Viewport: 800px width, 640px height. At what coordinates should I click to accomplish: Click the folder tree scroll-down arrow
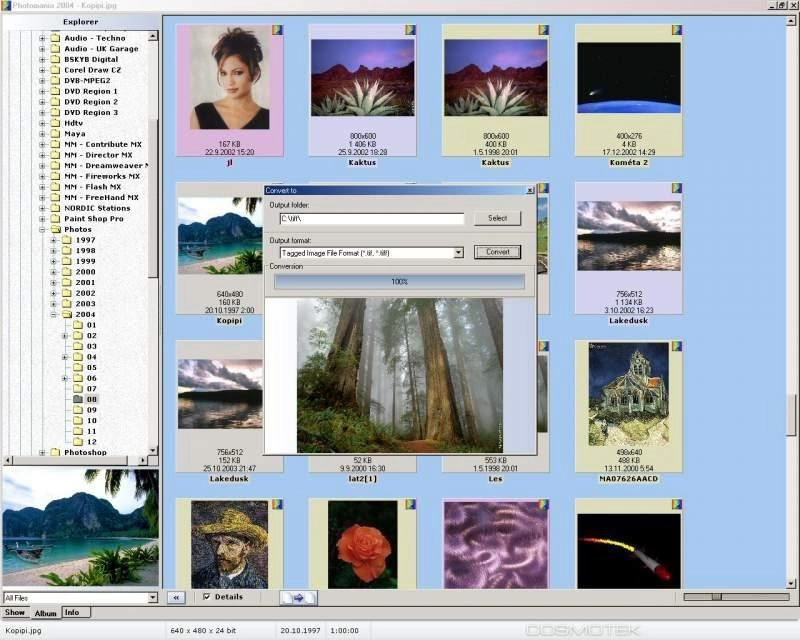click(x=153, y=451)
